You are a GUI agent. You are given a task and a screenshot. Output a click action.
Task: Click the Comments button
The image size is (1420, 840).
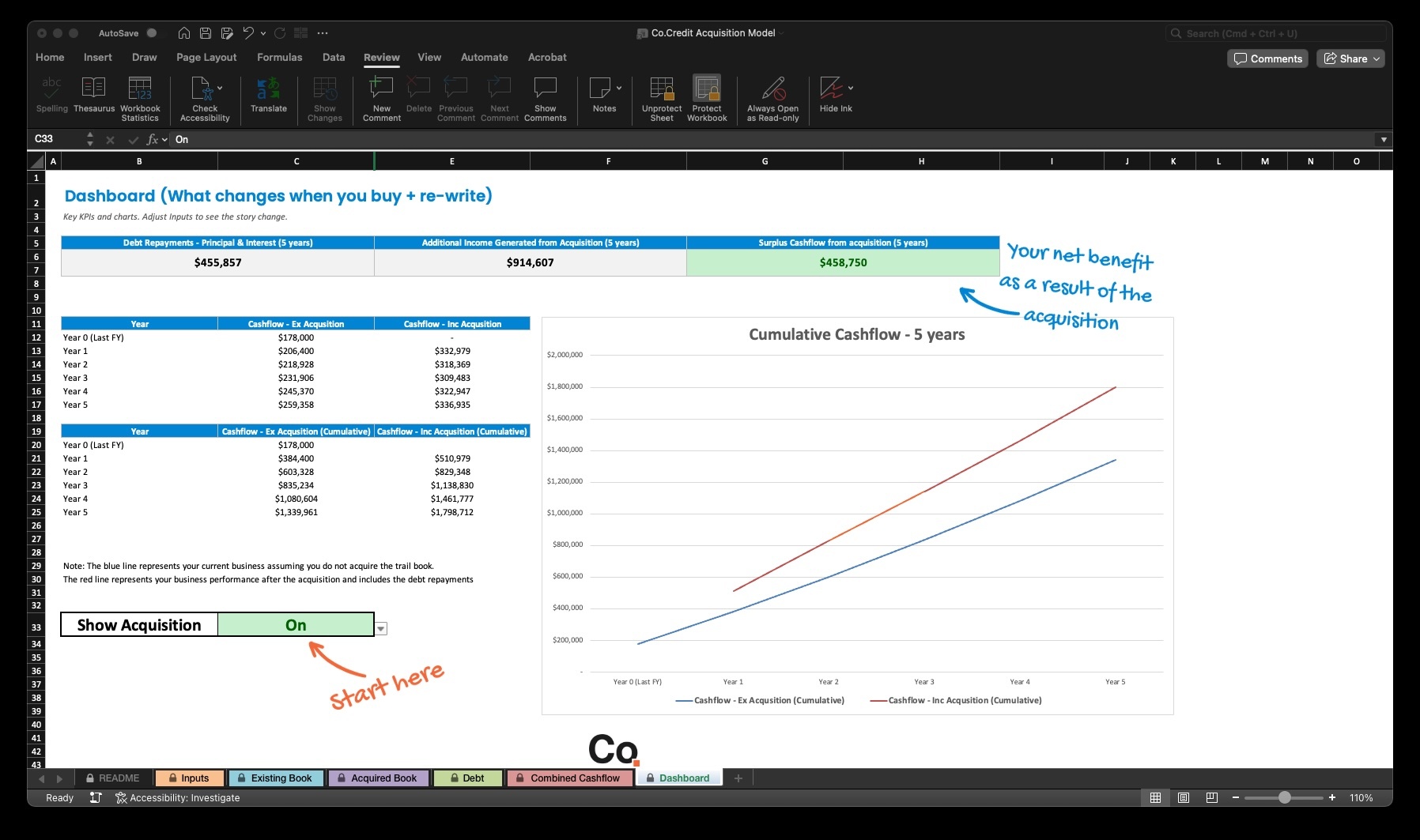coord(1267,58)
